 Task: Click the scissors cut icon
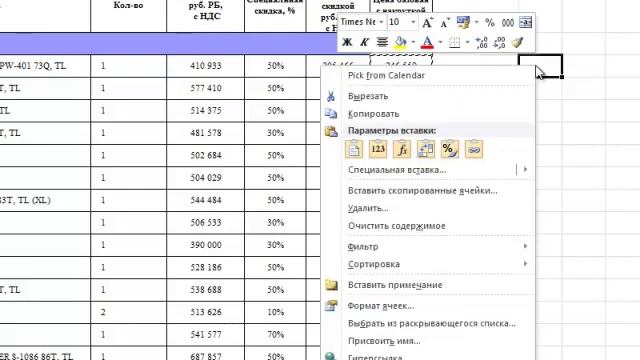(x=331, y=96)
